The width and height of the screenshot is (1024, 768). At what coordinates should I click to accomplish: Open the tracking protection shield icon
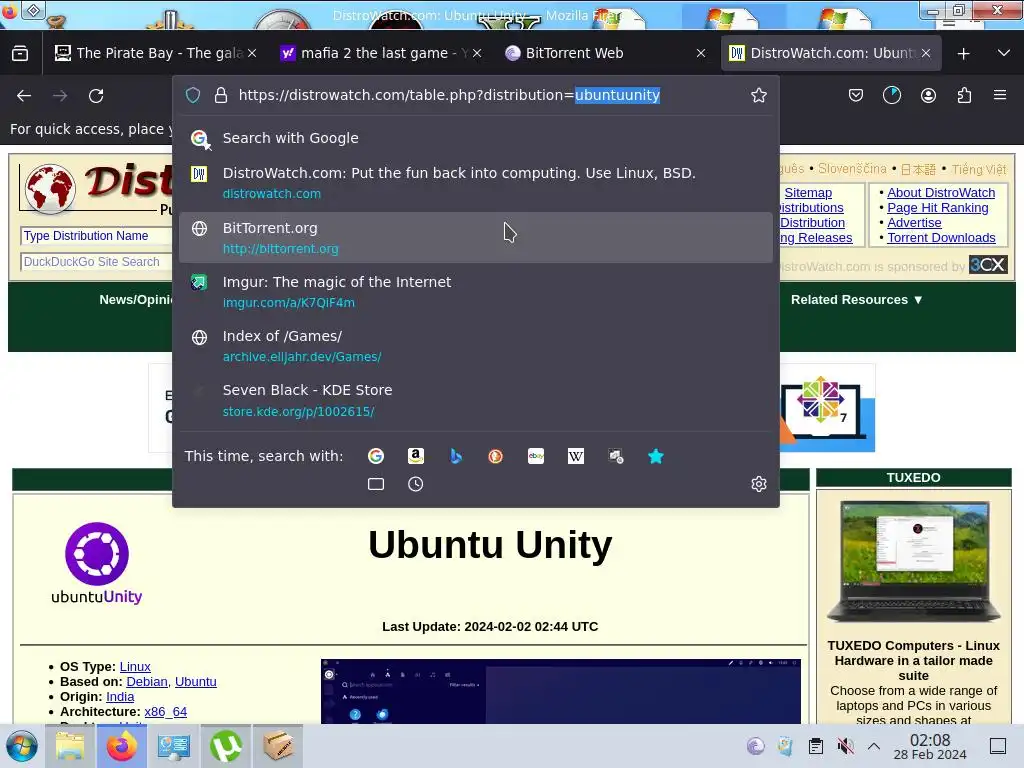coord(193,95)
